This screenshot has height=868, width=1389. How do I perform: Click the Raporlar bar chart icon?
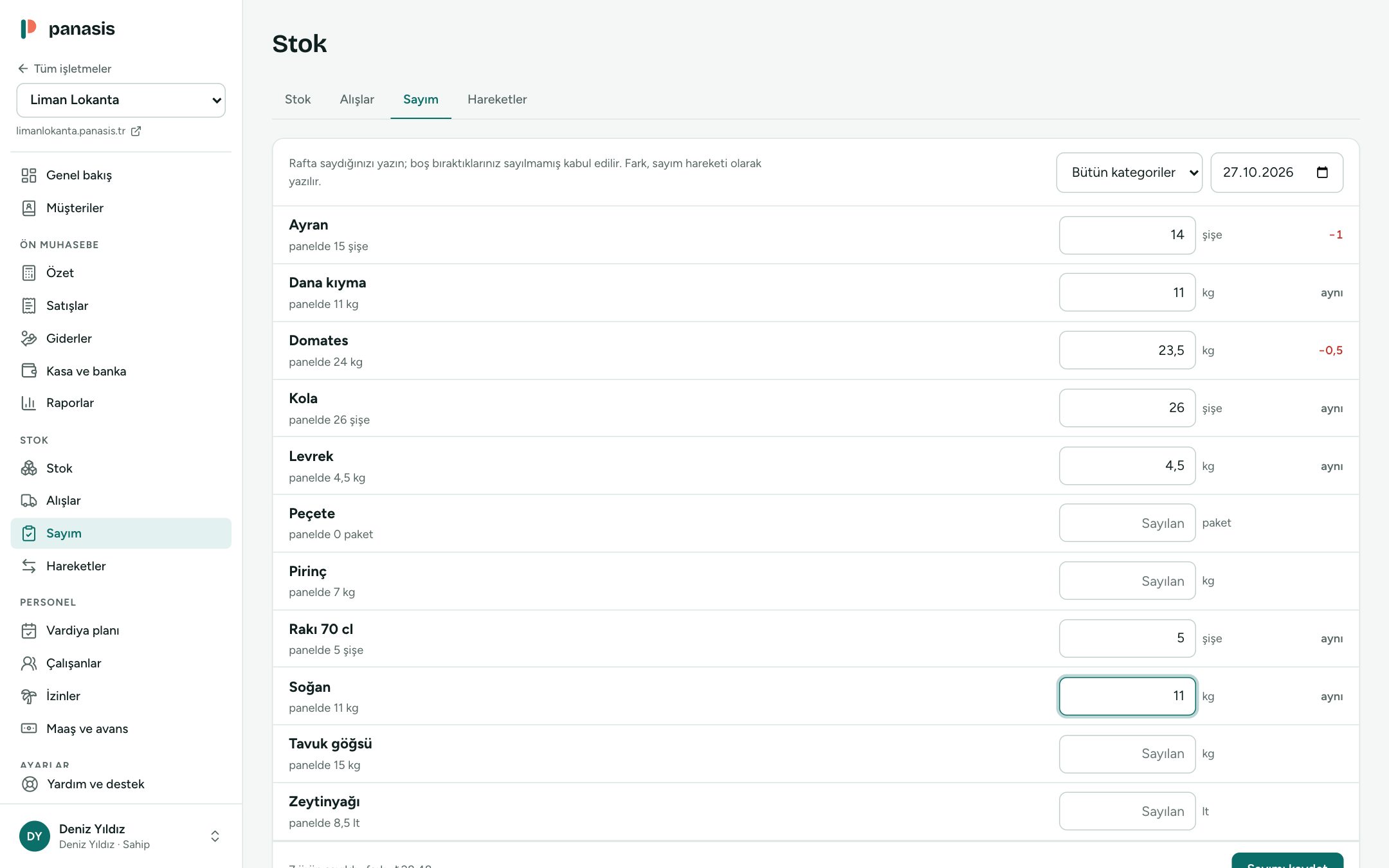click(x=29, y=403)
